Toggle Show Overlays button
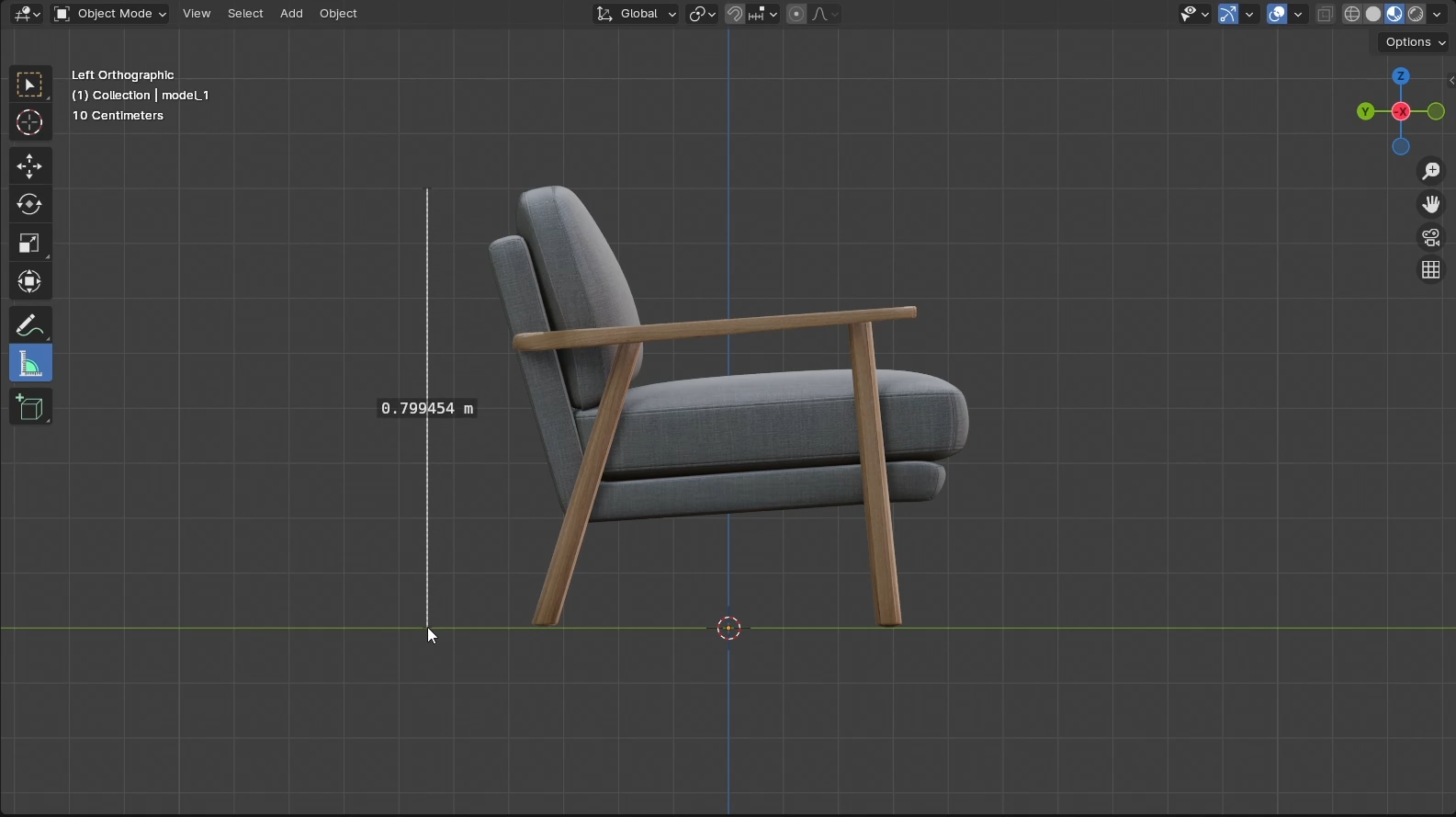The image size is (1456, 817). pos(1277,14)
